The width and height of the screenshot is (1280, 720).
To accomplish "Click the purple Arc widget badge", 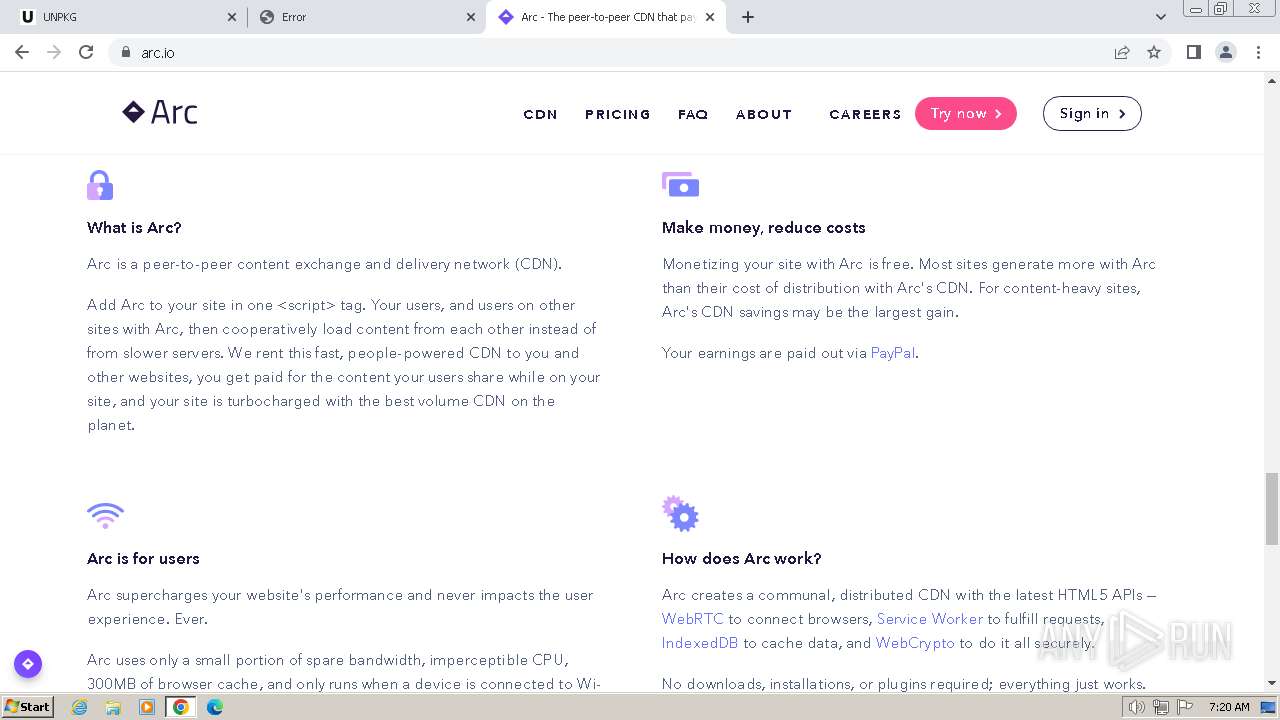I will [x=28, y=664].
